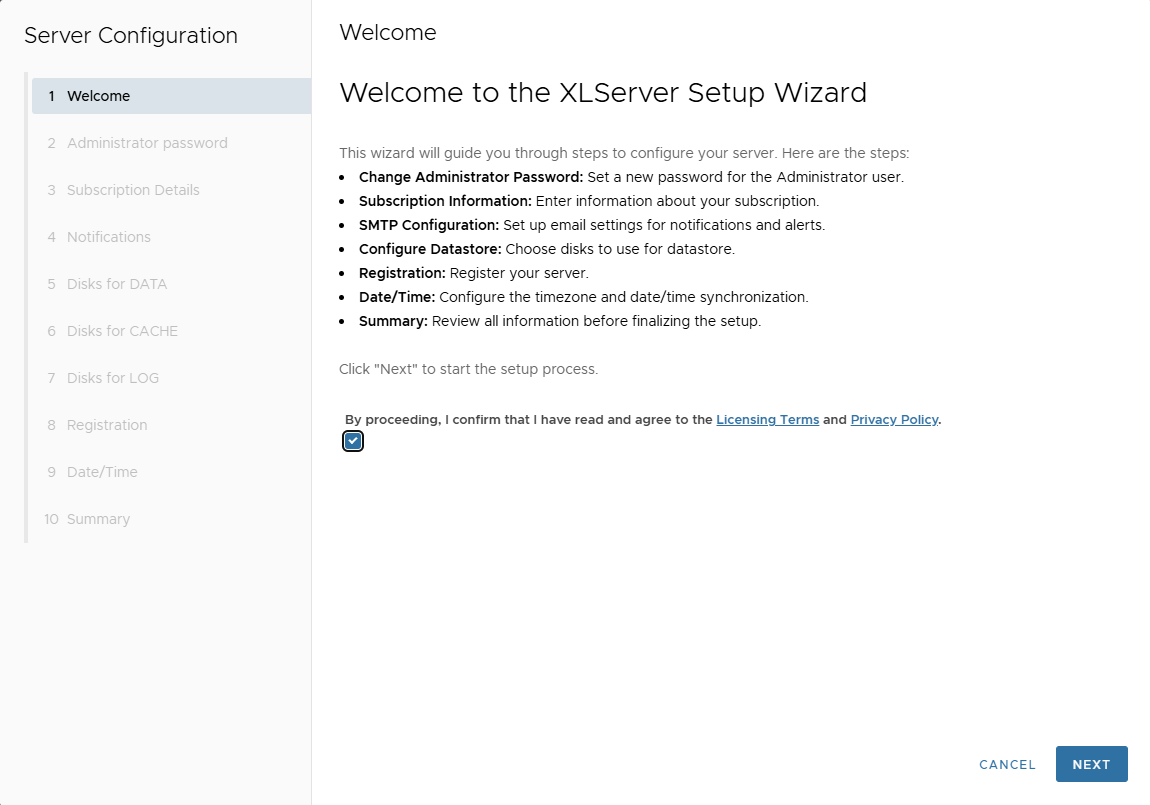Open the Licensing Terms link
Viewport: 1150px width, 805px height.
point(767,419)
